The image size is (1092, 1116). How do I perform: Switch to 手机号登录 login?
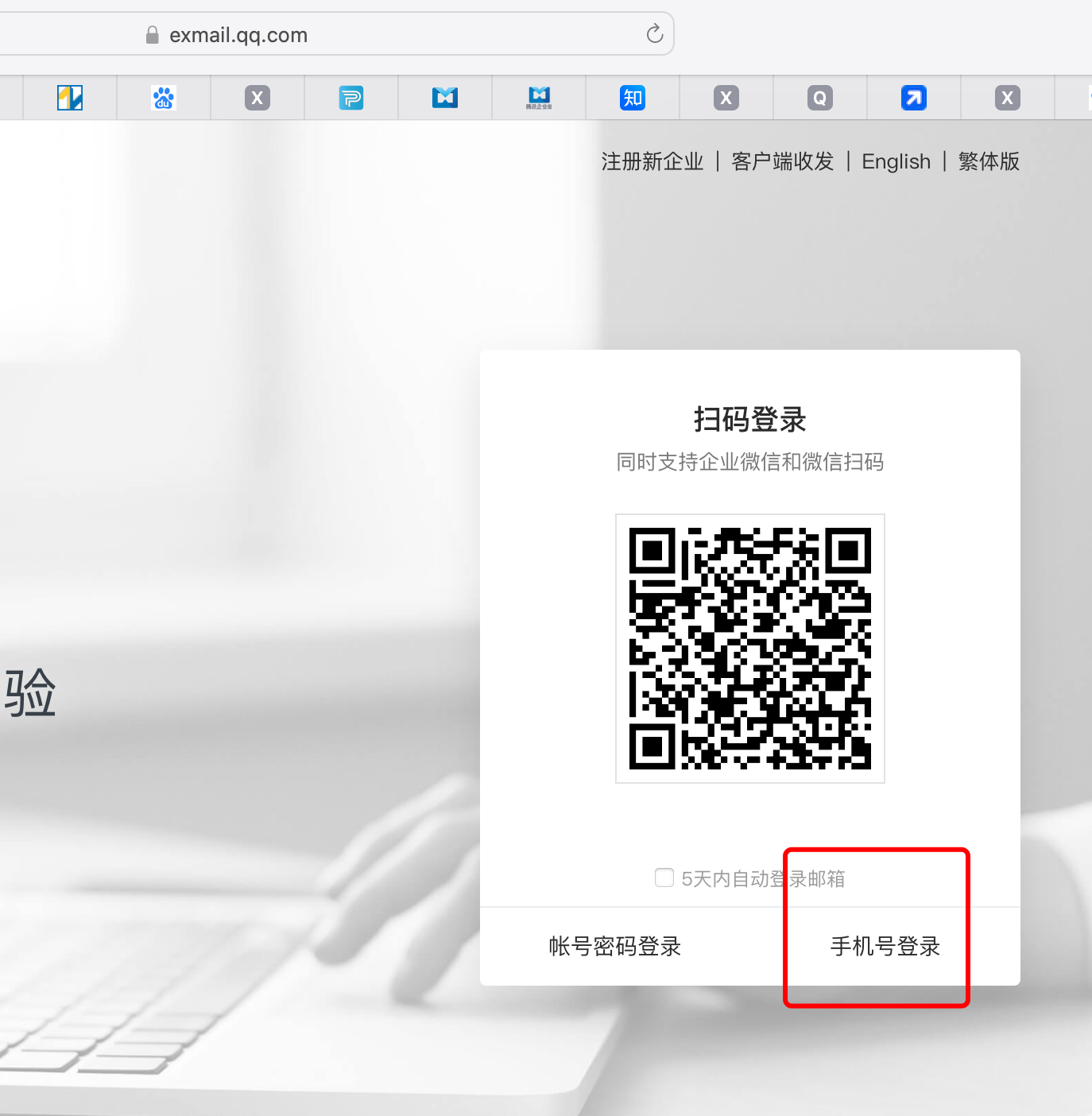(885, 946)
